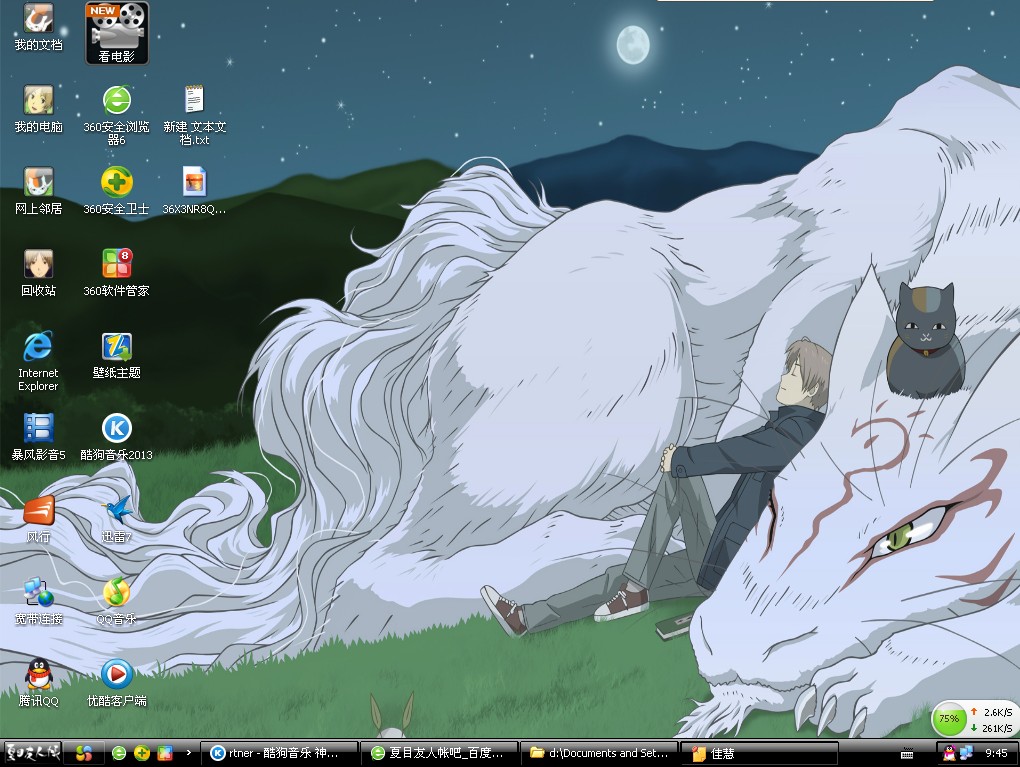Open 我的电脑 desktop icon
1020x767 pixels.
tap(38, 109)
